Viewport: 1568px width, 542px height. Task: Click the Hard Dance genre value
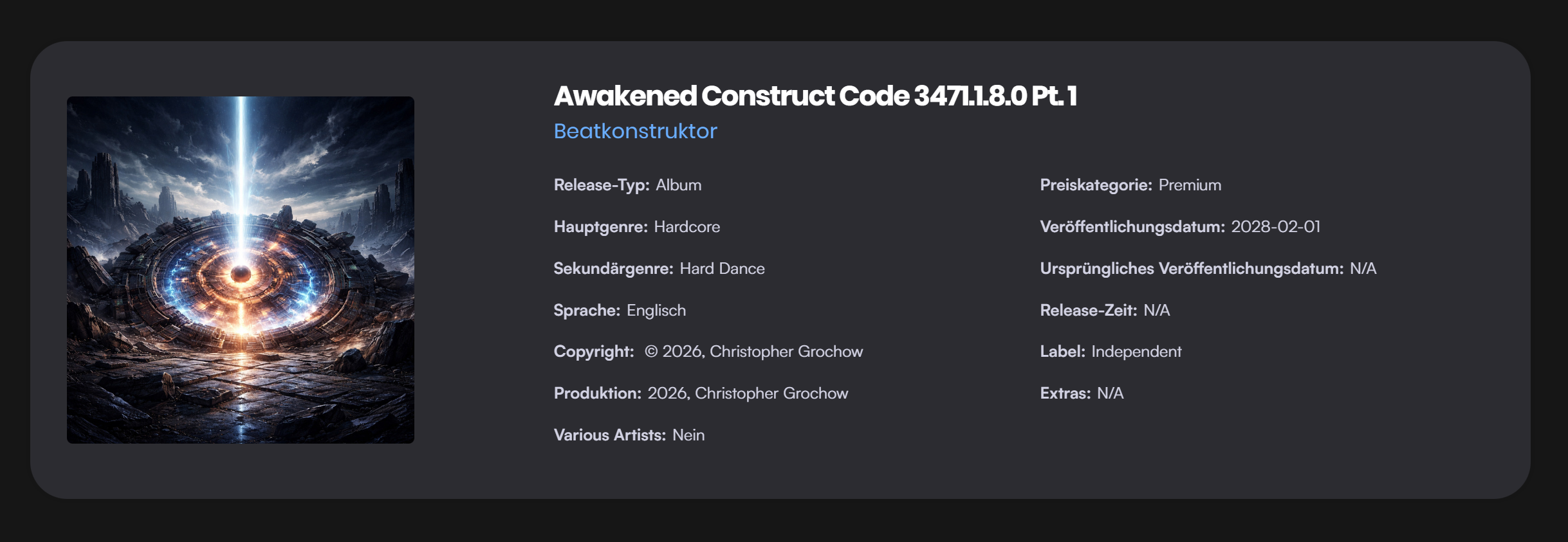point(722,269)
